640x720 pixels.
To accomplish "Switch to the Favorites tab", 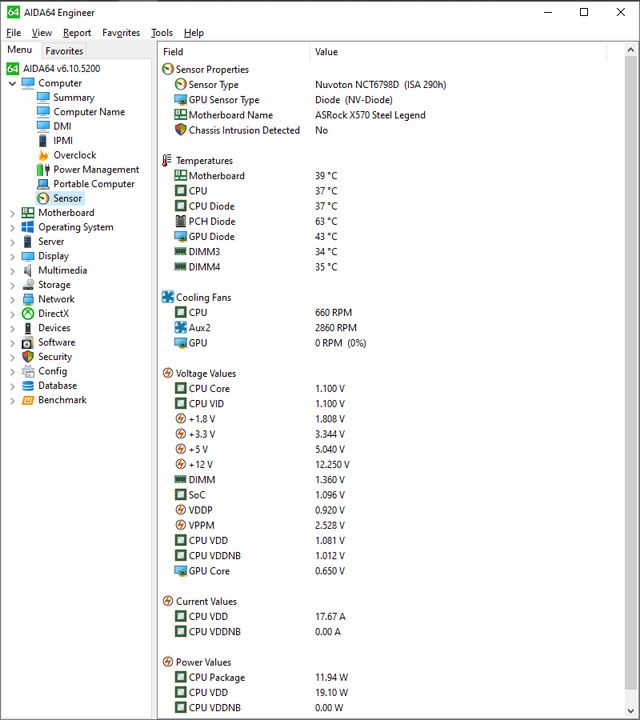I will click(64, 51).
